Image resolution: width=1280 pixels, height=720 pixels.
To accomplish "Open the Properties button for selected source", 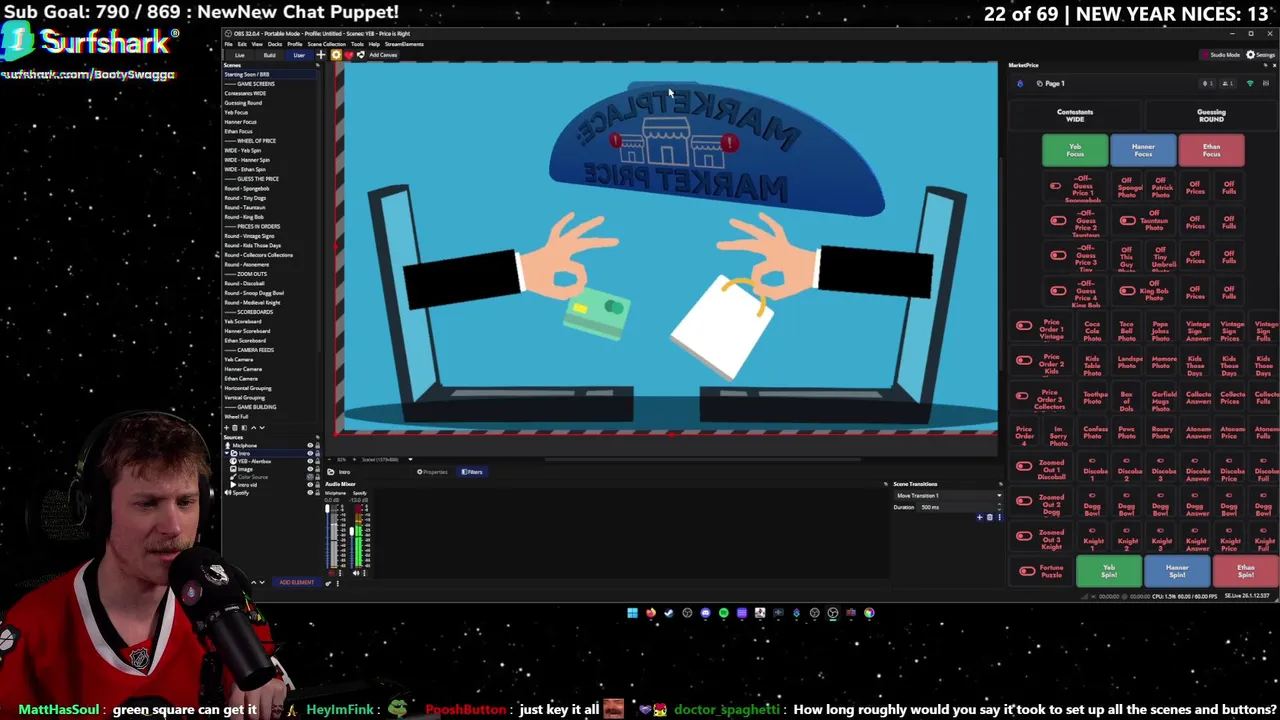I will tap(433, 471).
